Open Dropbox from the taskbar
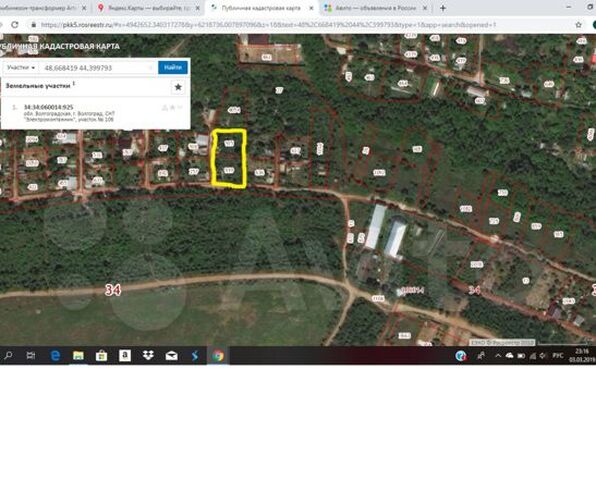 (x=148, y=355)
